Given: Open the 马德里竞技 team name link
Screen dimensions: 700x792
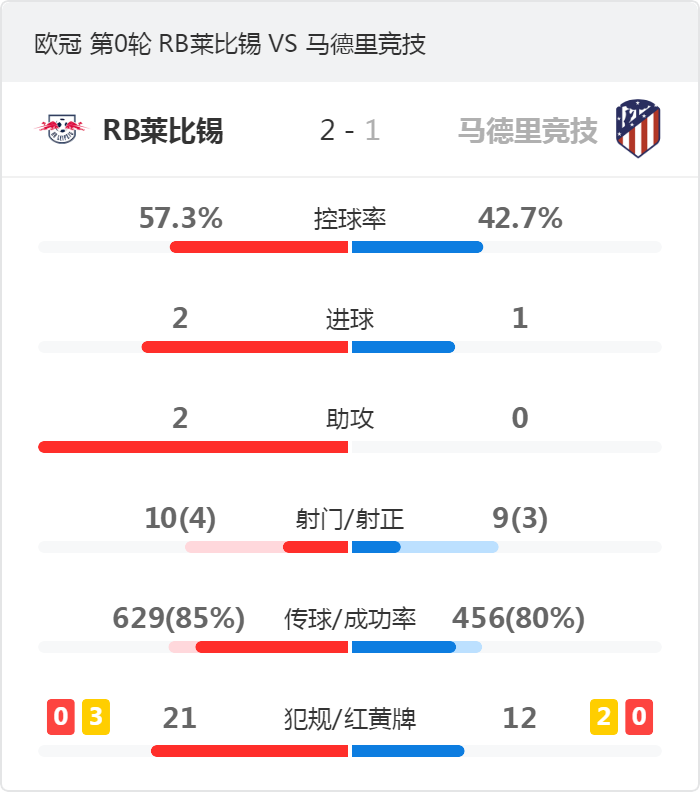Looking at the screenshot, I should pos(528,130).
